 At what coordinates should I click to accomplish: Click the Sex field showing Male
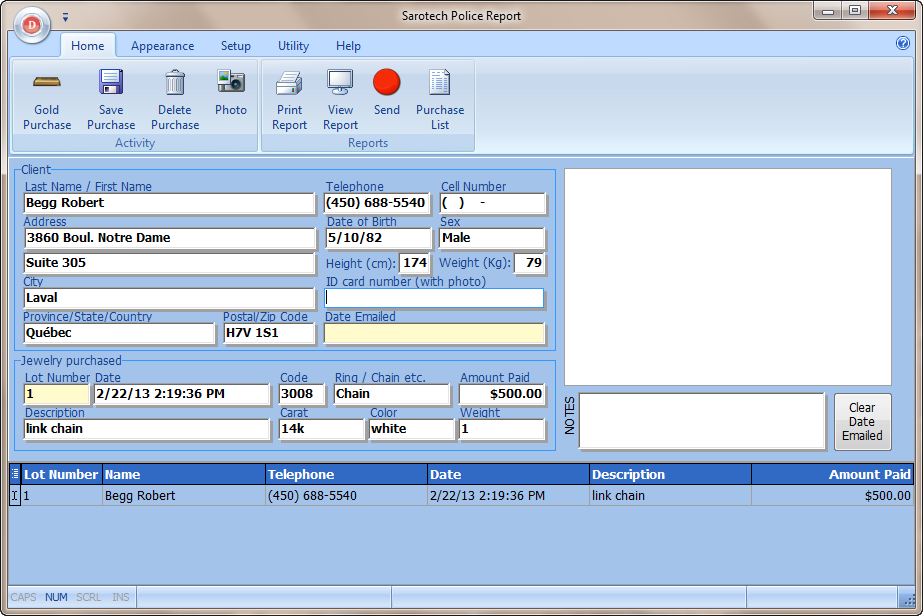[x=492, y=238]
